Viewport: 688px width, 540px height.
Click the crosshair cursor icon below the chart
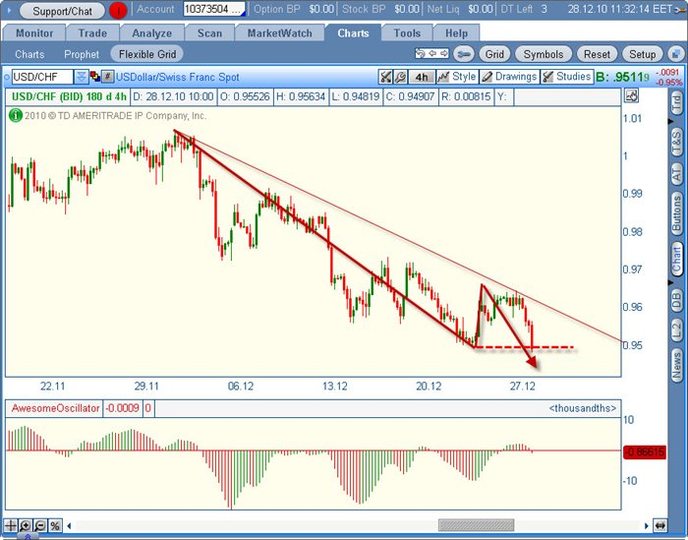(x=11, y=525)
